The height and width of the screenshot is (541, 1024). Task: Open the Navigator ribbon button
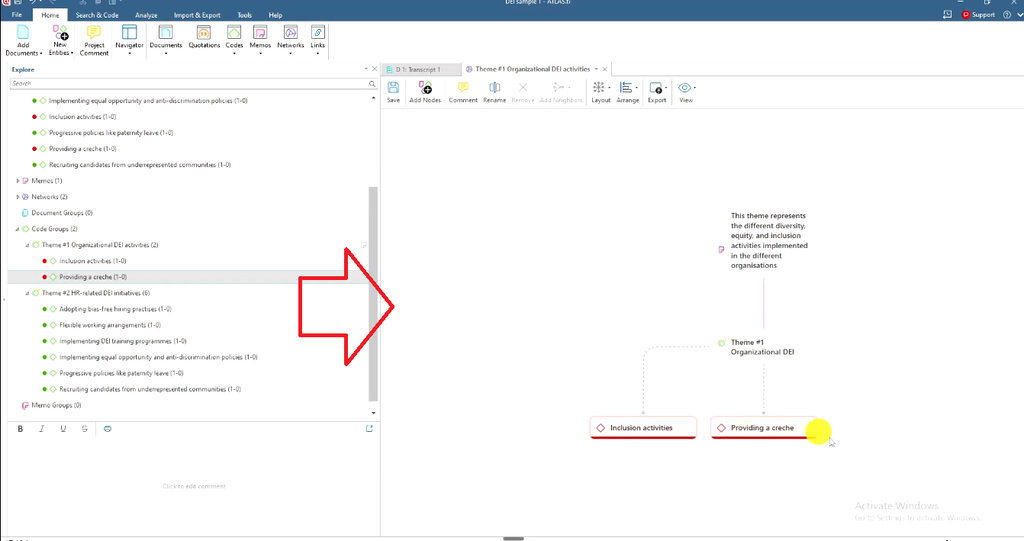pos(129,39)
